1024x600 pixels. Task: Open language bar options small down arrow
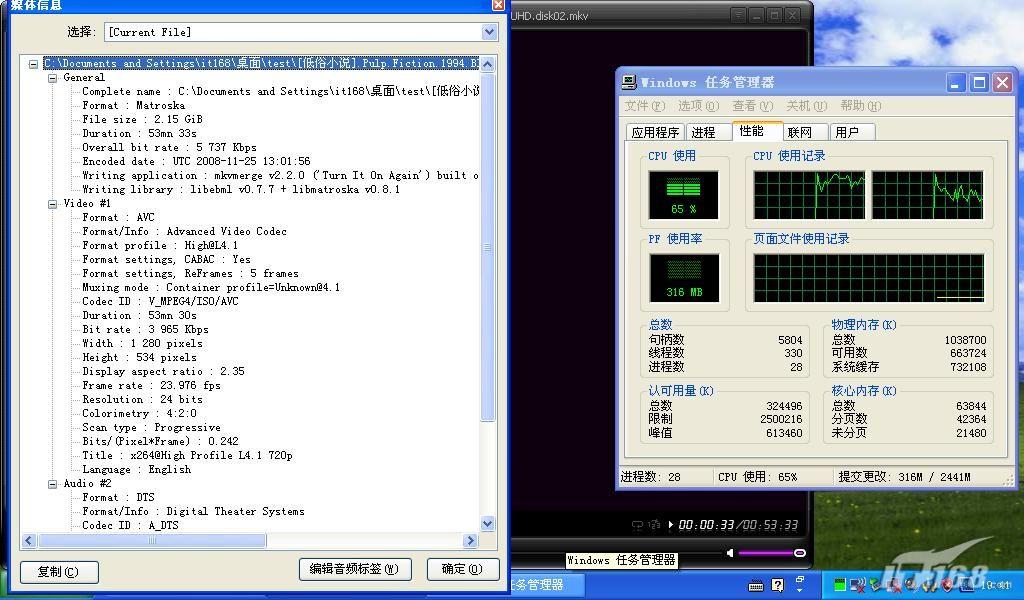tap(801, 590)
